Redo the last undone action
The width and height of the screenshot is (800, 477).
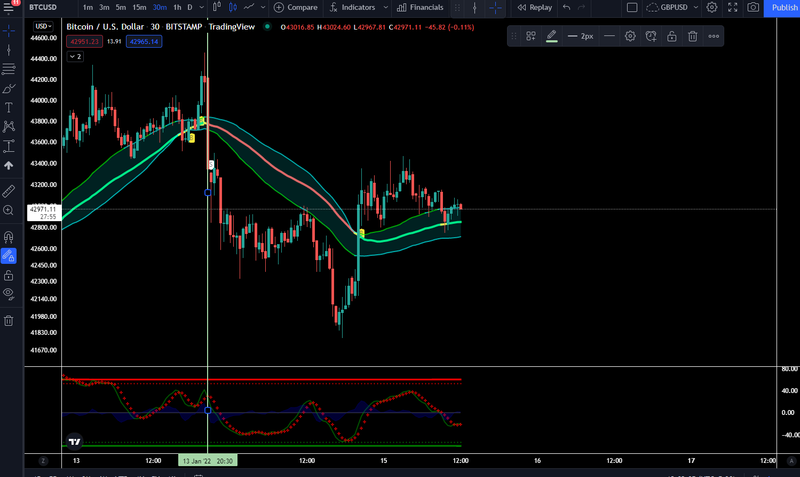(x=581, y=8)
